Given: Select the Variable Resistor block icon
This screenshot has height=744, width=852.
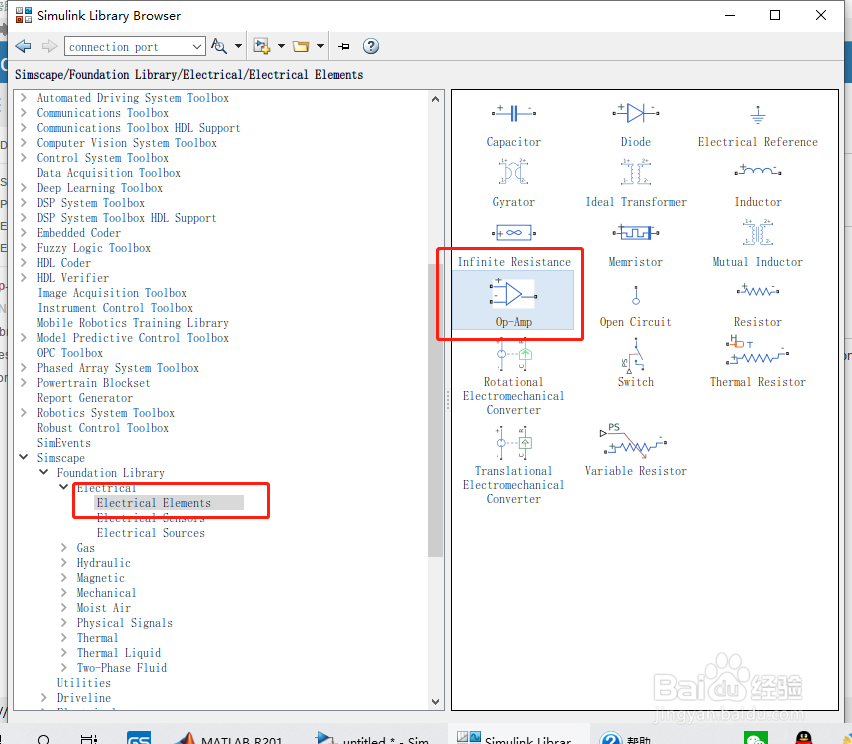Looking at the screenshot, I should tap(634, 440).
